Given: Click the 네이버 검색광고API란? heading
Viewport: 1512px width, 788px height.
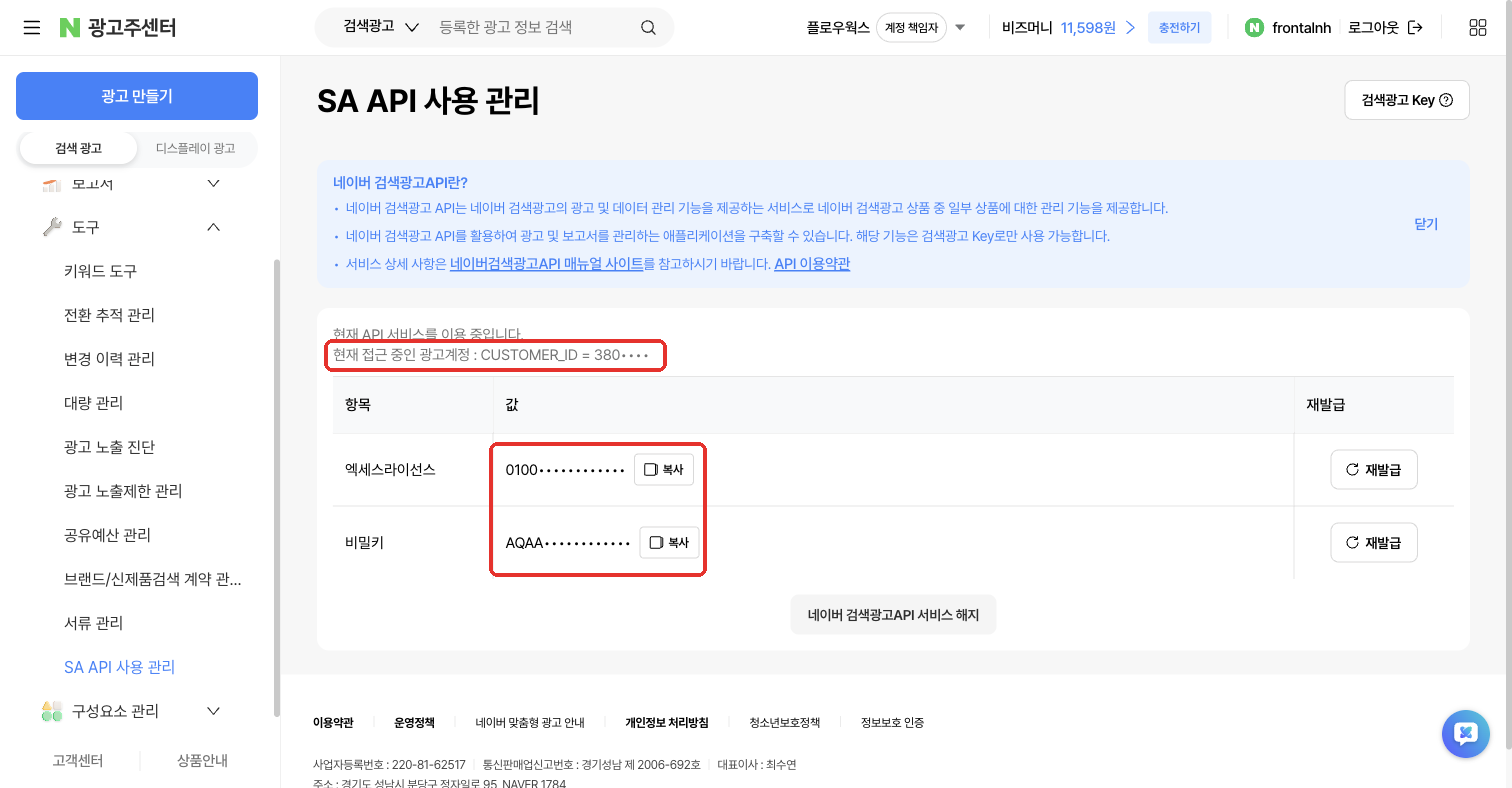Looking at the screenshot, I should click(400, 182).
